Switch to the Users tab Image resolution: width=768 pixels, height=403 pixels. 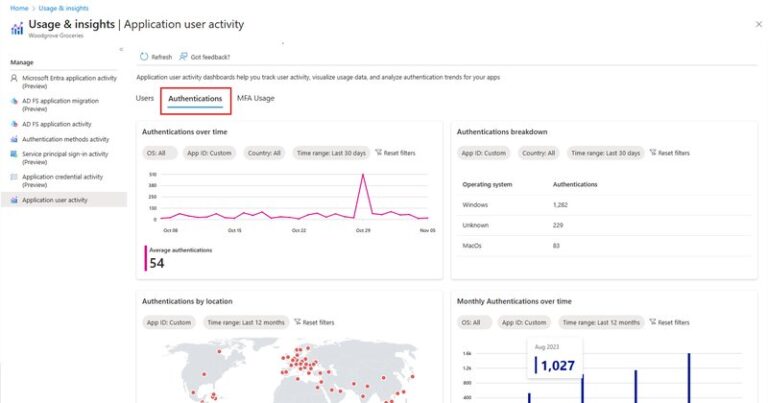pyautogui.click(x=144, y=98)
